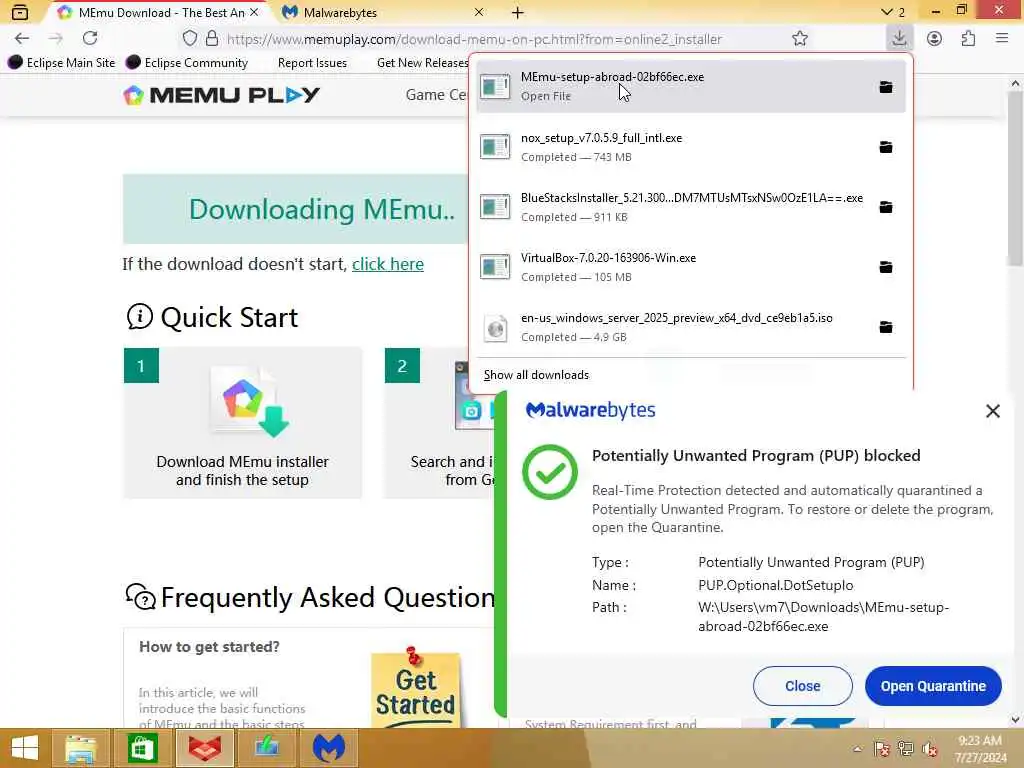Screen dimensions: 1024x768
Task: Open the red fox taskbar icon
Action: [204, 748]
